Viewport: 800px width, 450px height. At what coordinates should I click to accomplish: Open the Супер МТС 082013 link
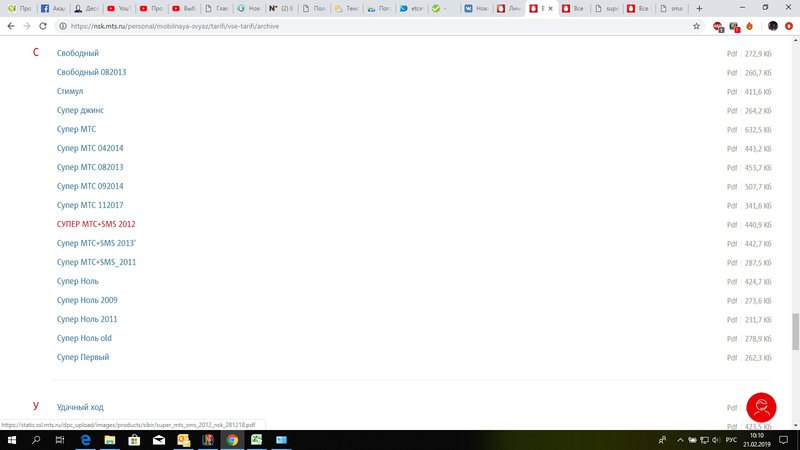coord(90,167)
